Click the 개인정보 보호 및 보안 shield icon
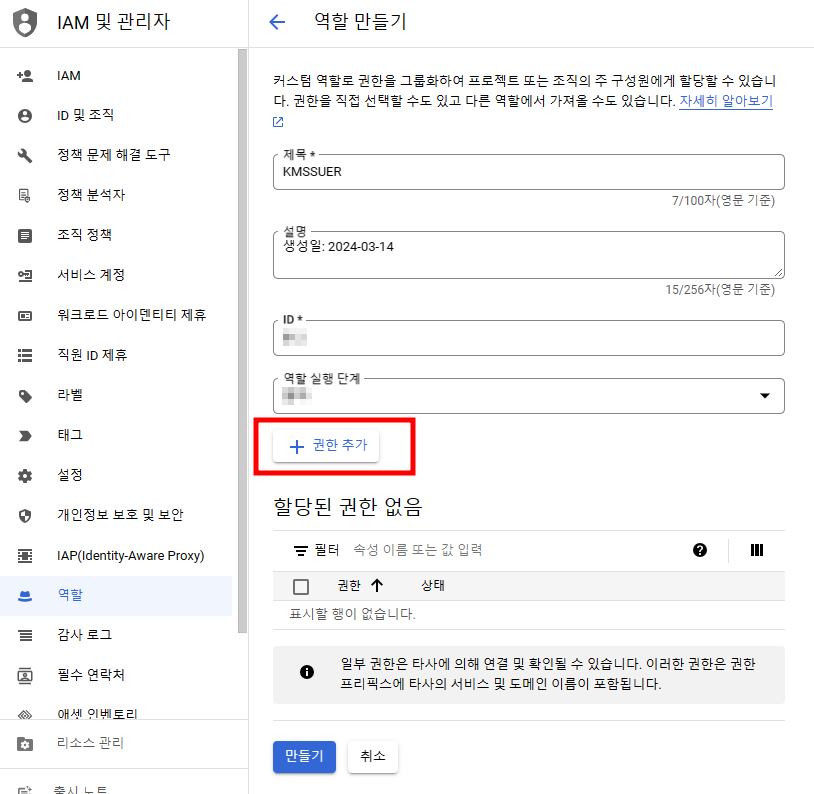Viewport: 814px width, 794px height. click(x=25, y=516)
